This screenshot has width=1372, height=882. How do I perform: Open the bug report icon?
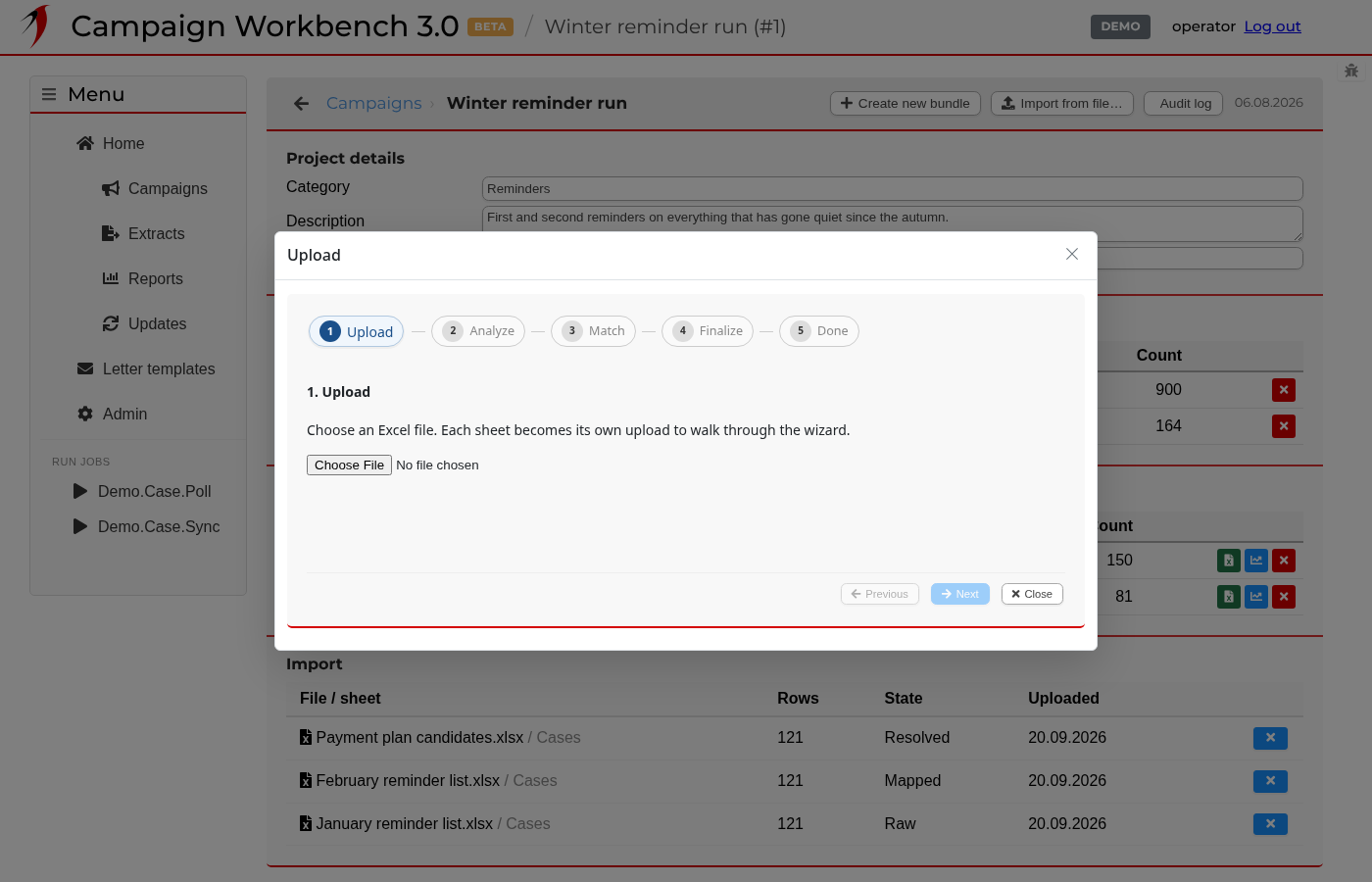coord(1351,71)
